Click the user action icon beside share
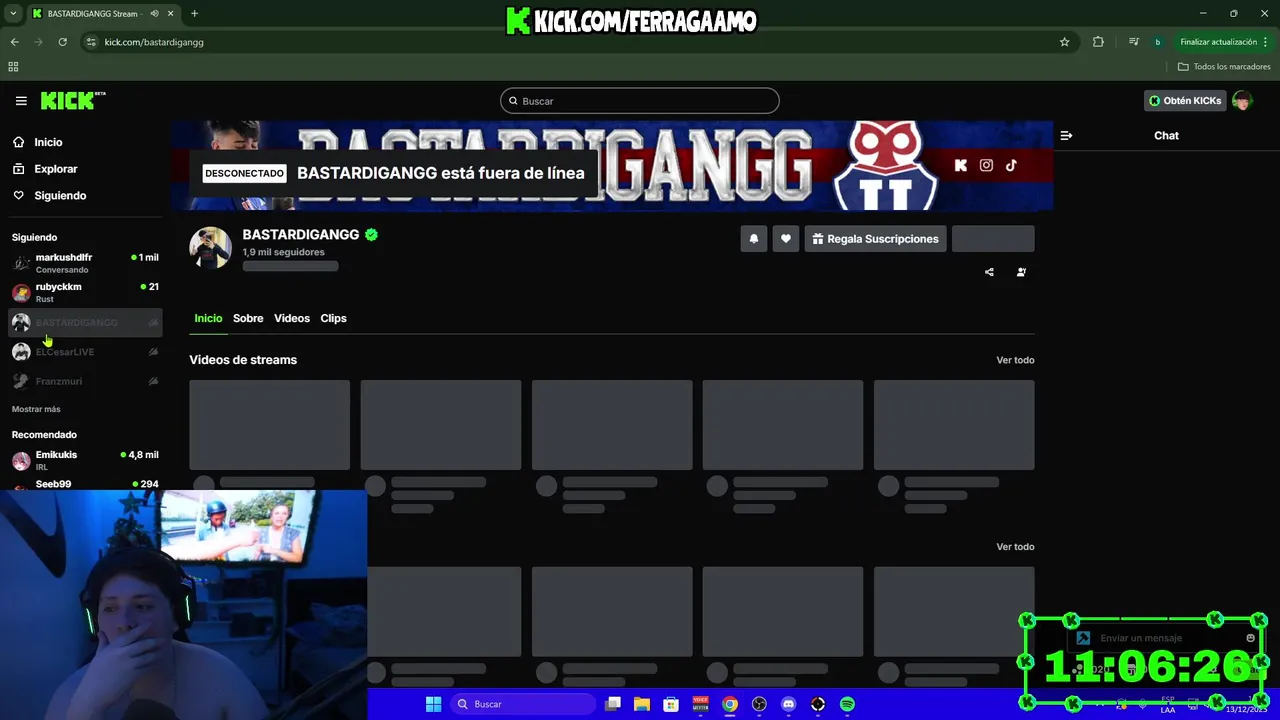Image resolution: width=1280 pixels, height=720 pixels. click(x=1021, y=272)
